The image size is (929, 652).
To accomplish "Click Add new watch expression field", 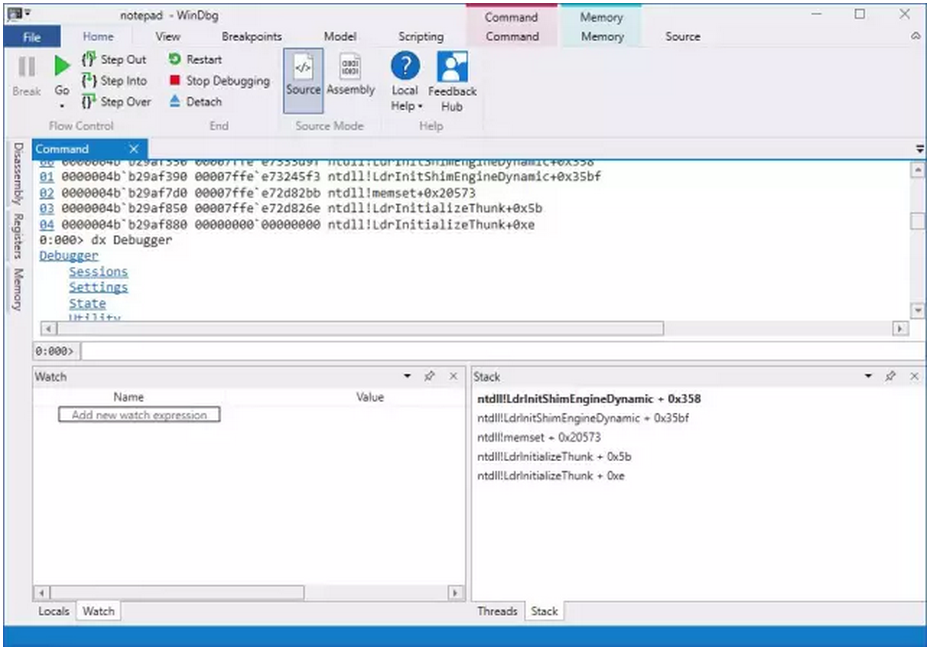I will click(x=139, y=415).
